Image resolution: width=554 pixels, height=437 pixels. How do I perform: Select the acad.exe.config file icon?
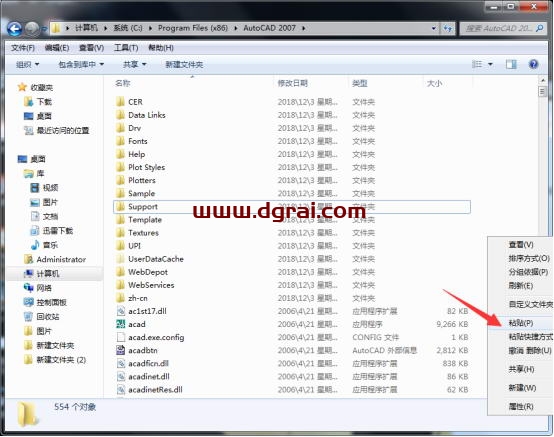[x=120, y=337]
